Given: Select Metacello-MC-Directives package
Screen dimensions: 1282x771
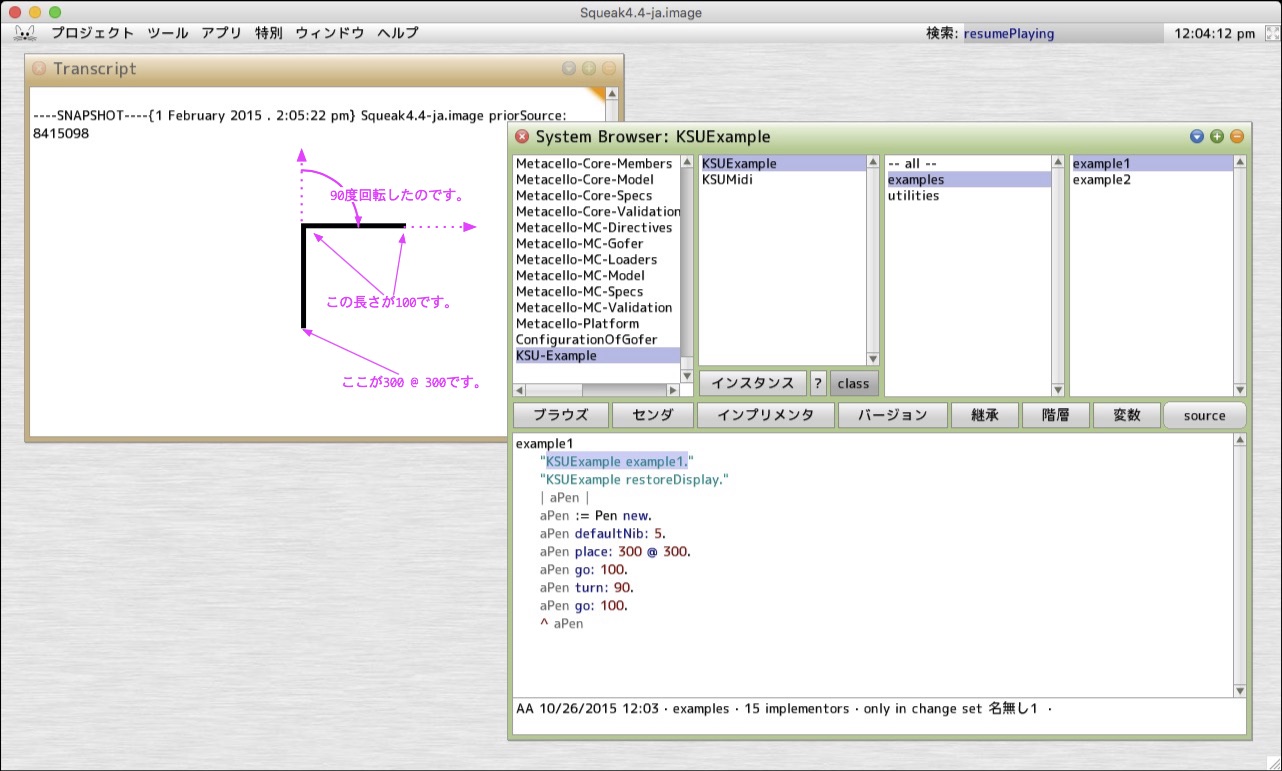Looking at the screenshot, I should (596, 228).
